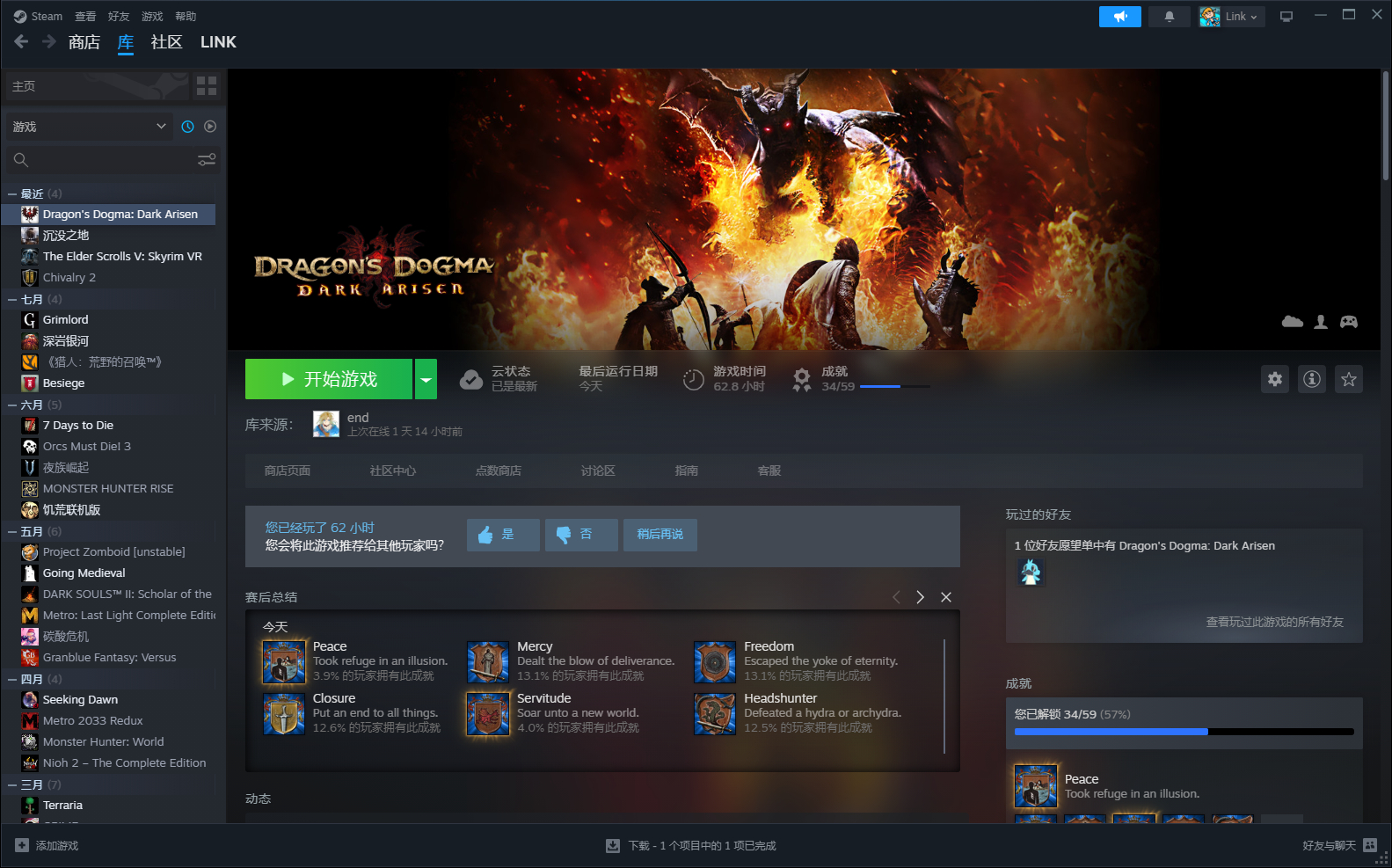Image resolution: width=1392 pixels, height=868 pixels.
Task: Click the 否 thumbs-down button
Action: (x=581, y=535)
